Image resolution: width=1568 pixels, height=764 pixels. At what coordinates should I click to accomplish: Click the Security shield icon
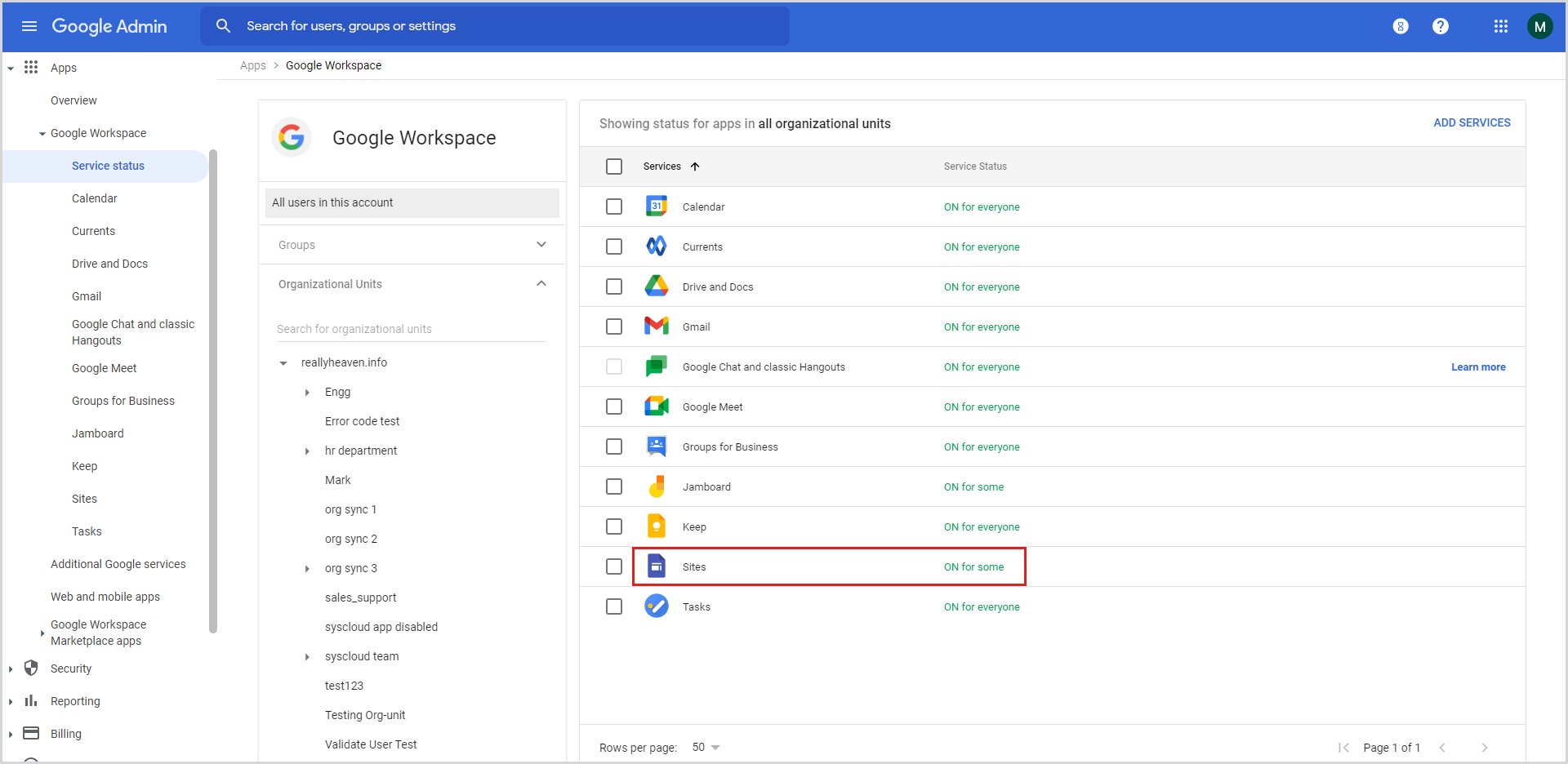[x=31, y=668]
